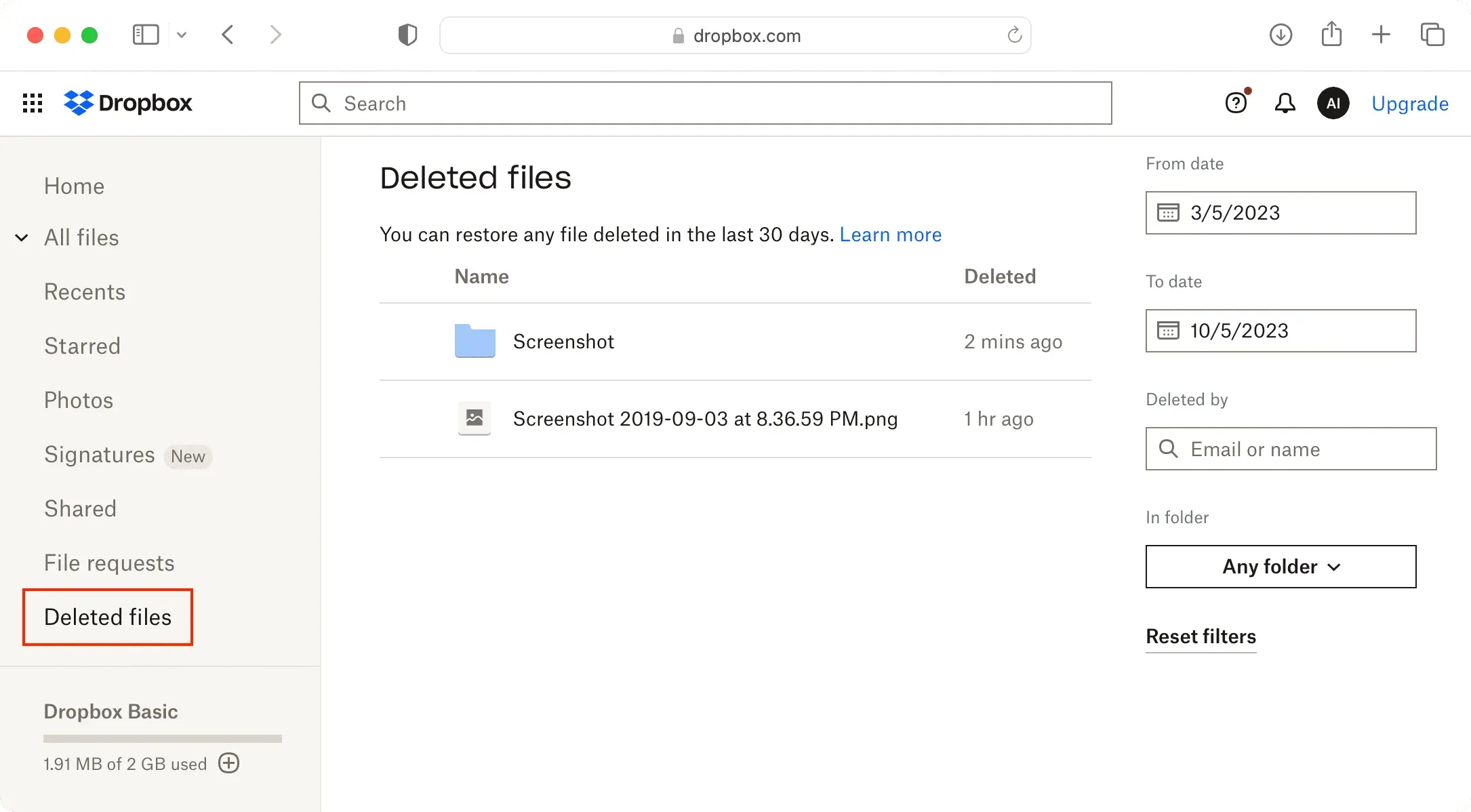Click the page reload icon
The image size is (1471, 812).
click(1015, 35)
